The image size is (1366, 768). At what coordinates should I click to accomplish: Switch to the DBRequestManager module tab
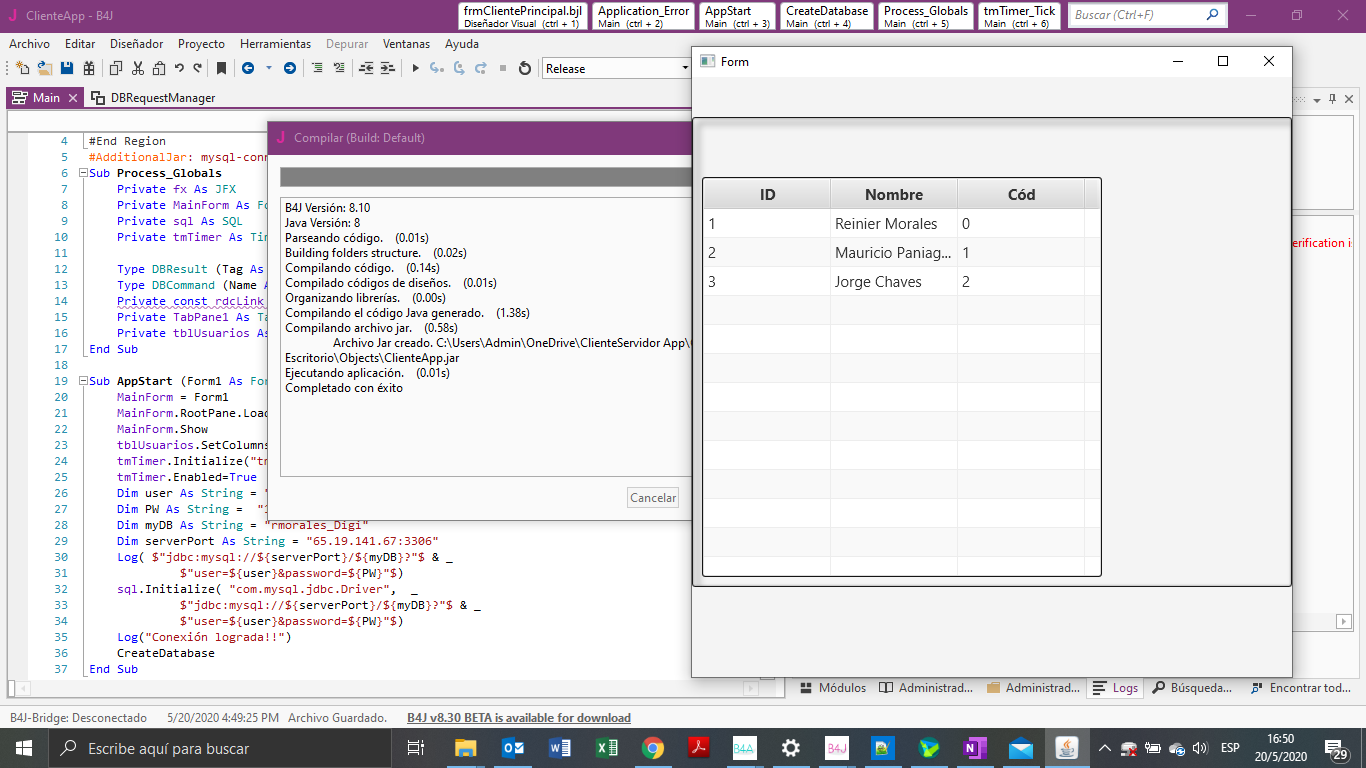tap(154, 98)
